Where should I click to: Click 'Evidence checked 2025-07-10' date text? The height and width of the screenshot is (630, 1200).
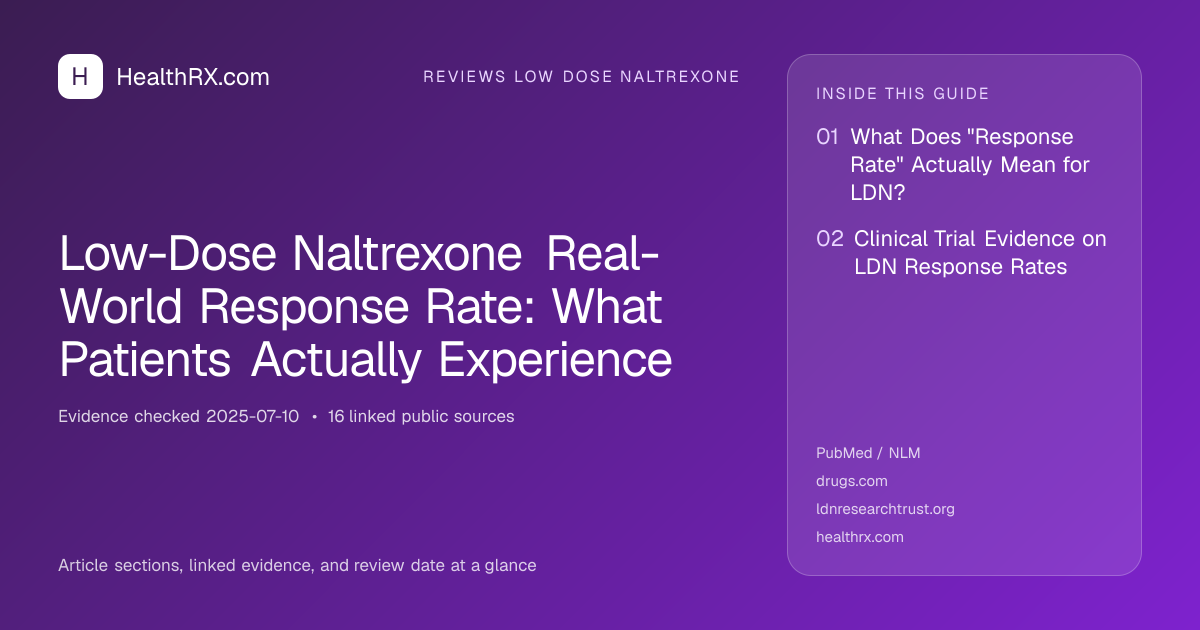[178, 416]
